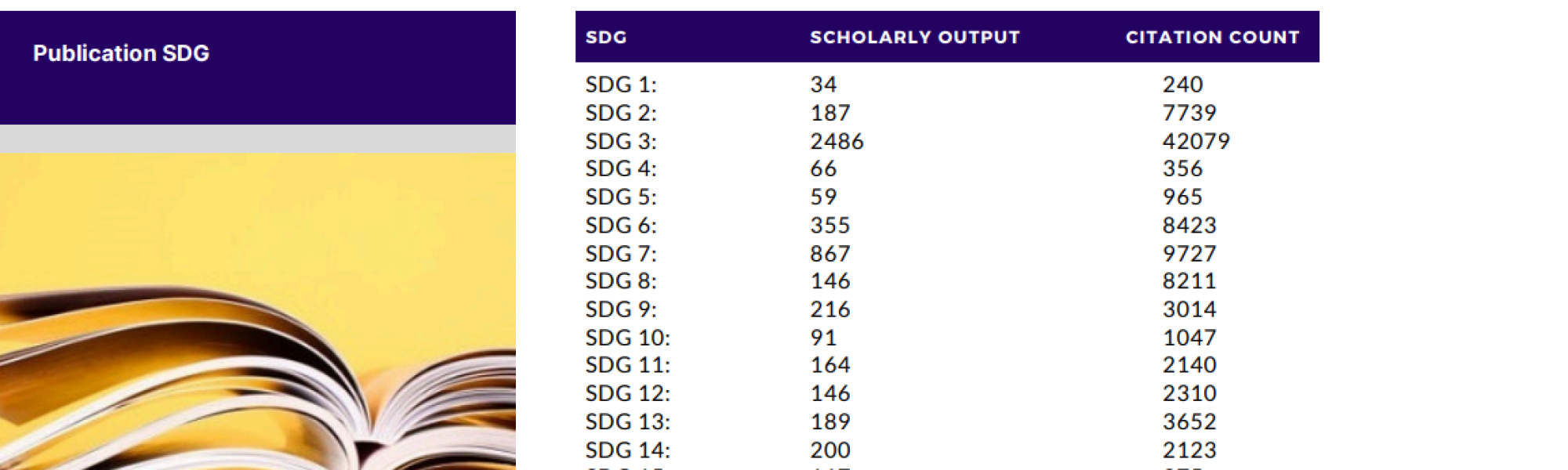The height and width of the screenshot is (470, 1568).
Task: Select the SDG 7 row label
Action: click(x=621, y=254)
